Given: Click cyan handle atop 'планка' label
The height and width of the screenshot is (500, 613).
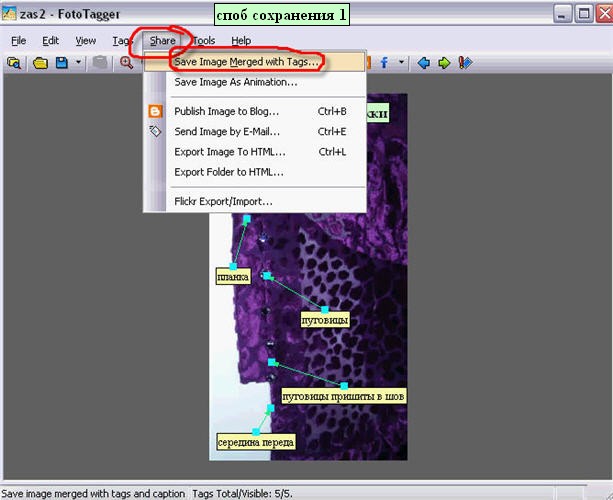Looking at the screenshot, I should tap(233, 266).
